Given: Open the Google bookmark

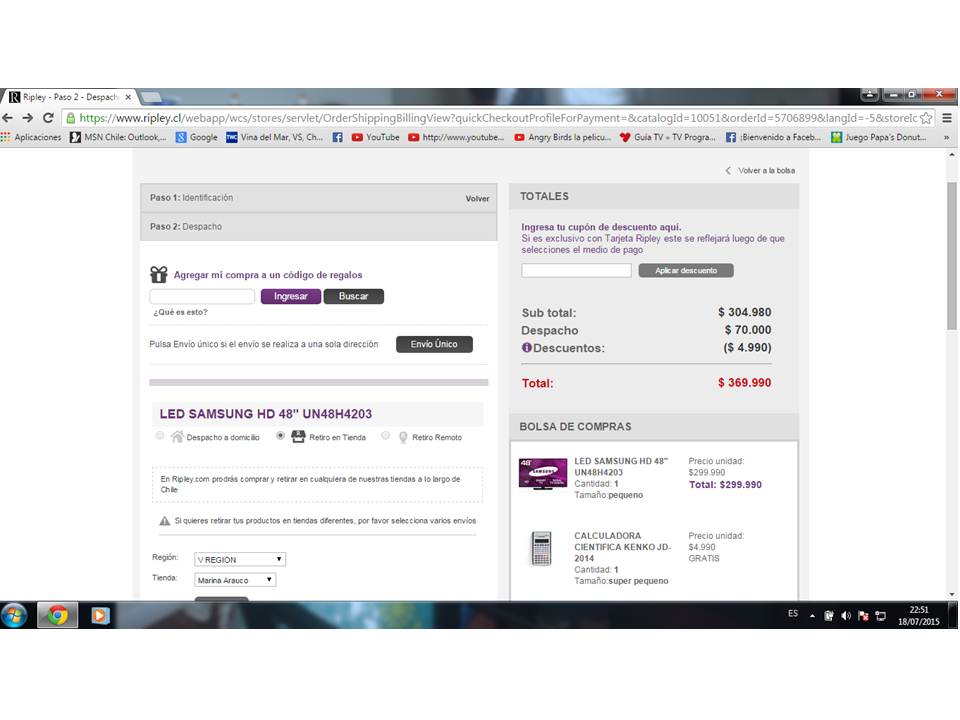Looking at the screenshot, I should pyautogui.click(x=197, y=137).
